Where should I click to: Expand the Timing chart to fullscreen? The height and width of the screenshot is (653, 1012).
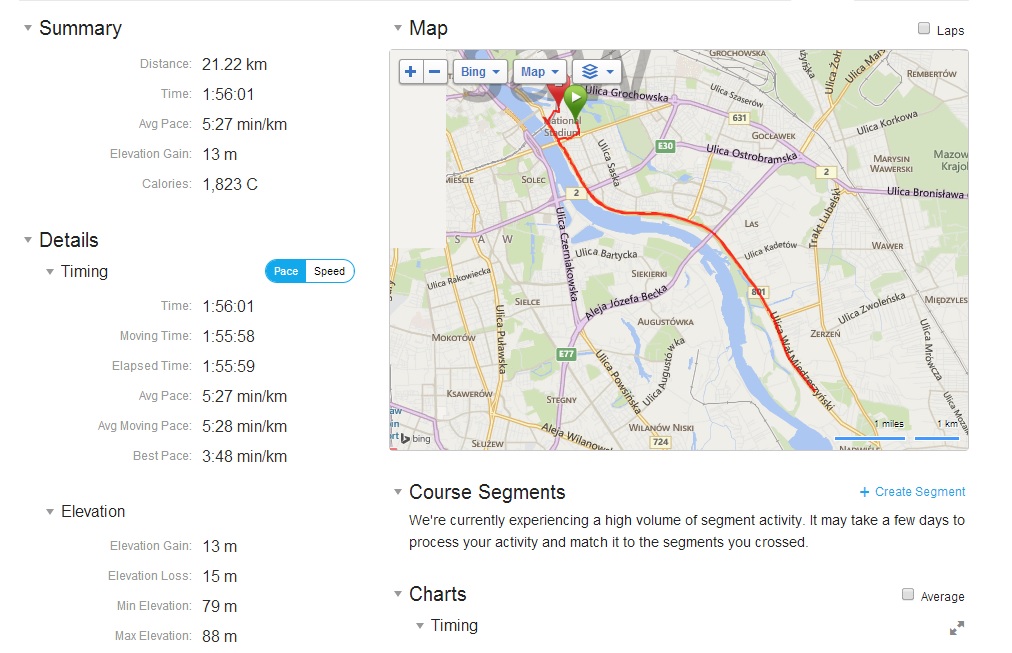[x=956, y=628]
